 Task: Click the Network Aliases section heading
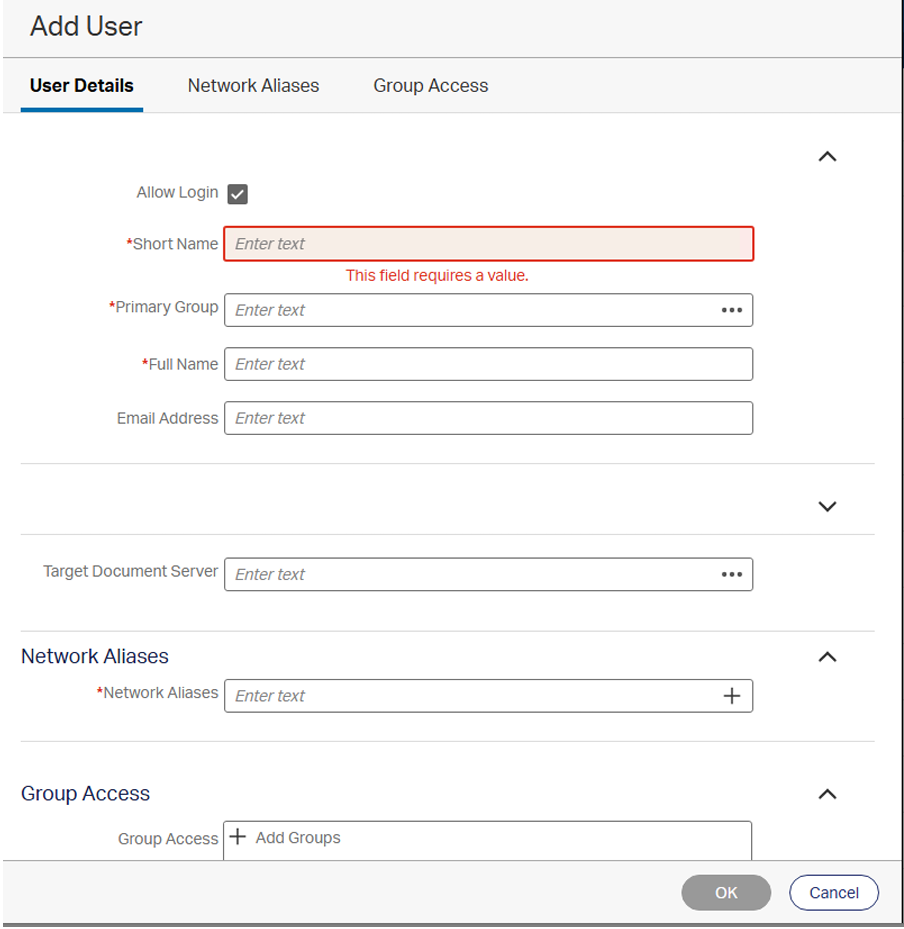95,656
